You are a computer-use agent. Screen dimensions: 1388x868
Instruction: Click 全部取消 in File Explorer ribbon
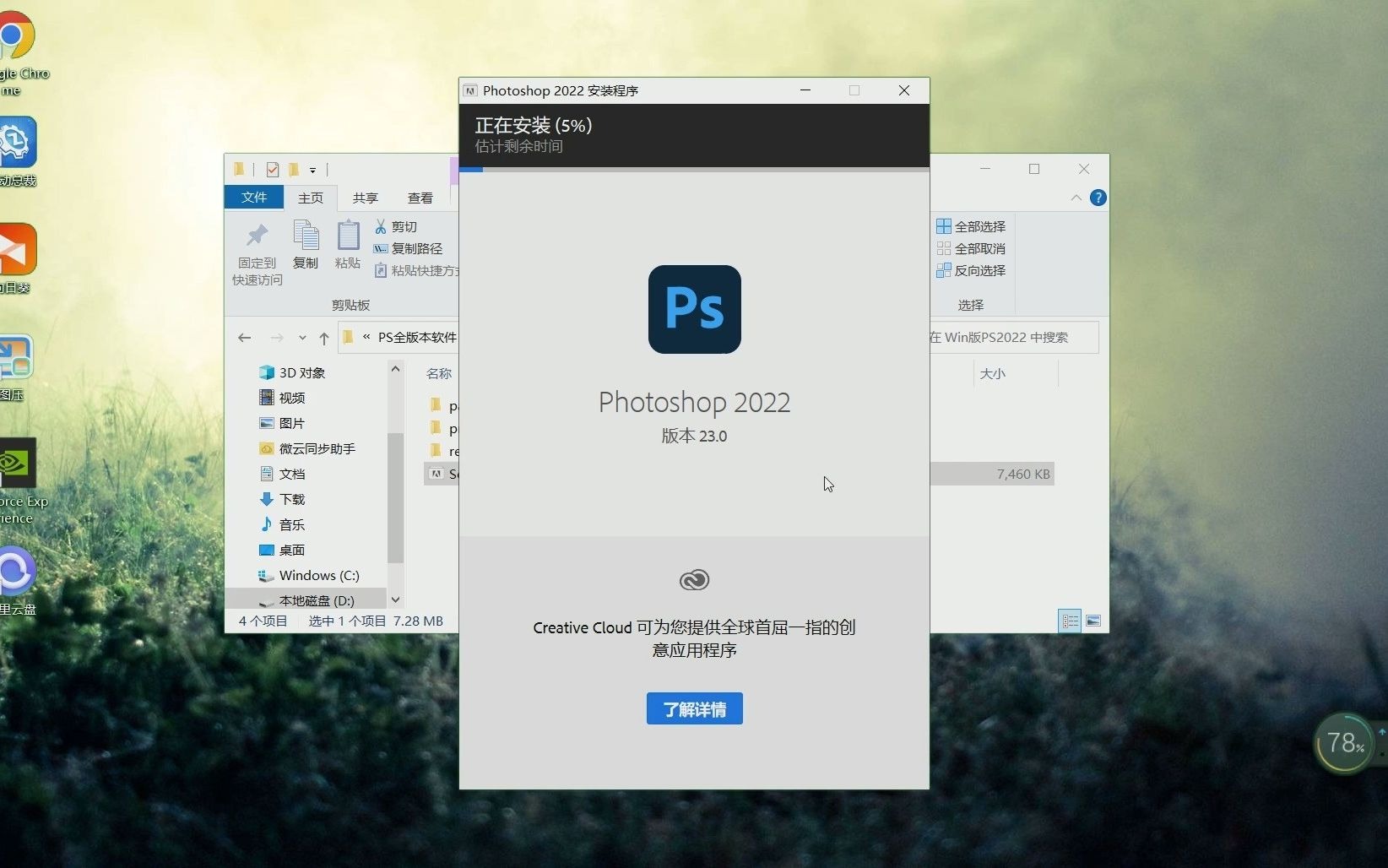pyautogui.click(x=971, y=248)
